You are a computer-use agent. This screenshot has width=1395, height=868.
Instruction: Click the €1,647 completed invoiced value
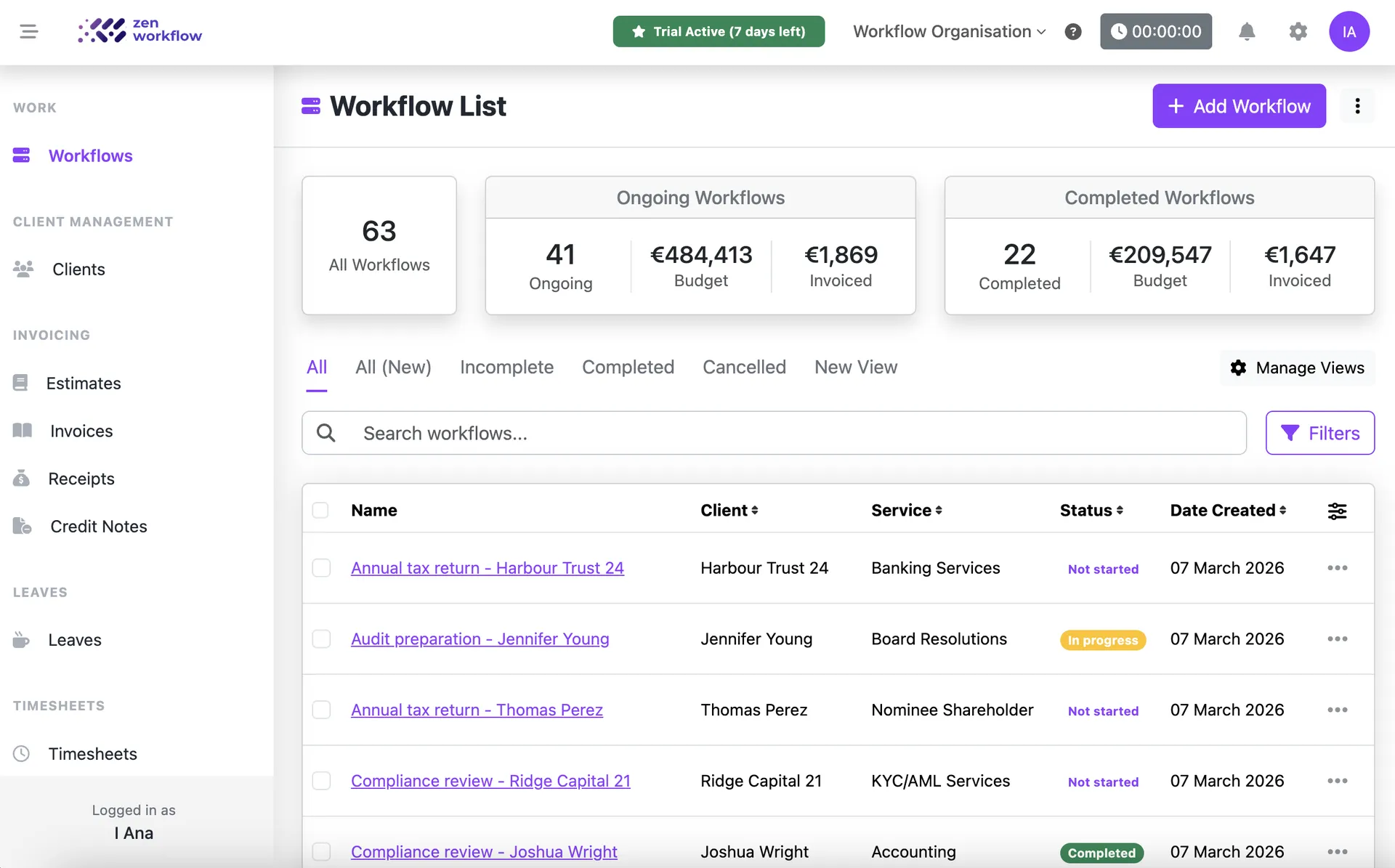(x=1300, y=255)
